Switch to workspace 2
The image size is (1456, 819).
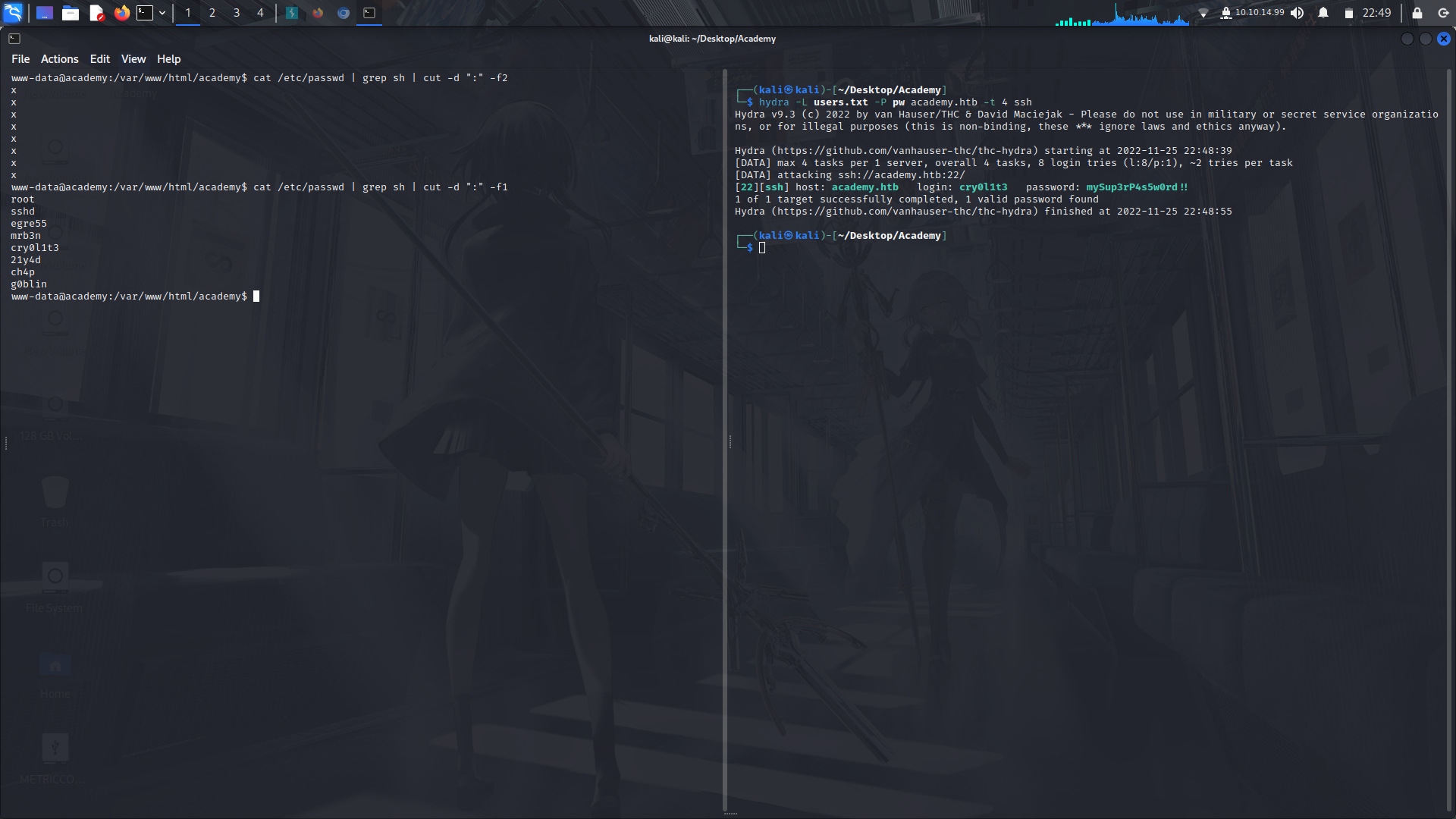[212, 13]
